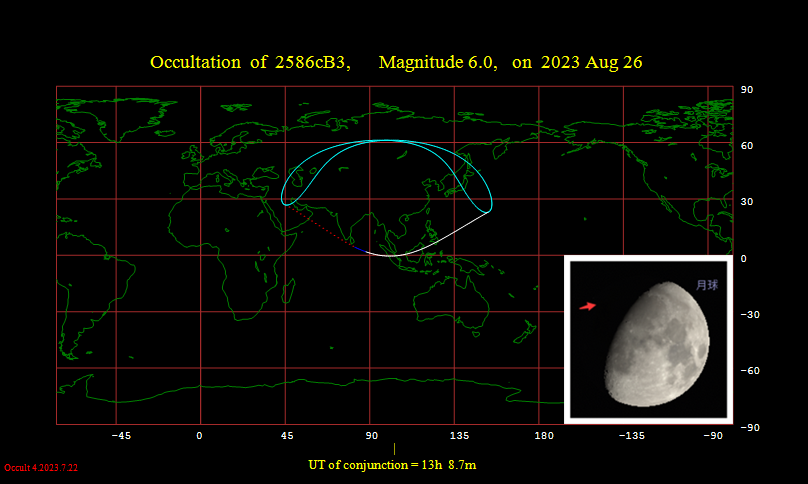Click the longitude label '0'
Screen dimensions: 808x484
(199, 436)
